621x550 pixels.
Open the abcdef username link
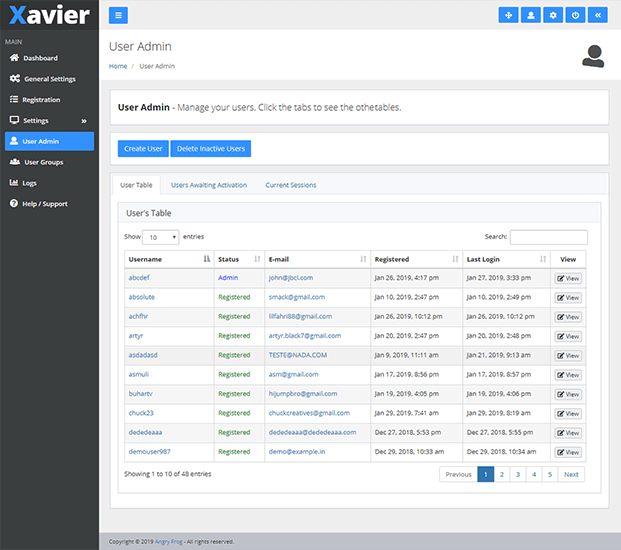[x=139, y=278]
